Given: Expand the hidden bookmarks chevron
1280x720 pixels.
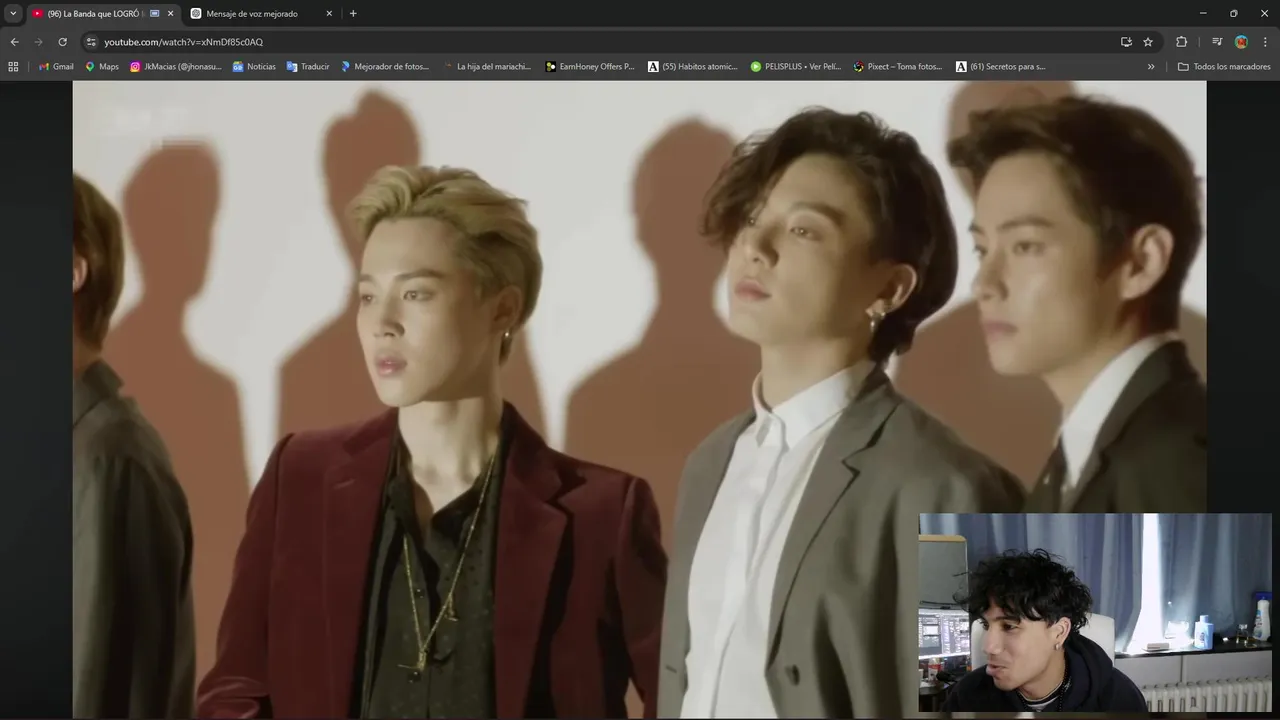Looking at the screenshot, I should [1151, 67].
